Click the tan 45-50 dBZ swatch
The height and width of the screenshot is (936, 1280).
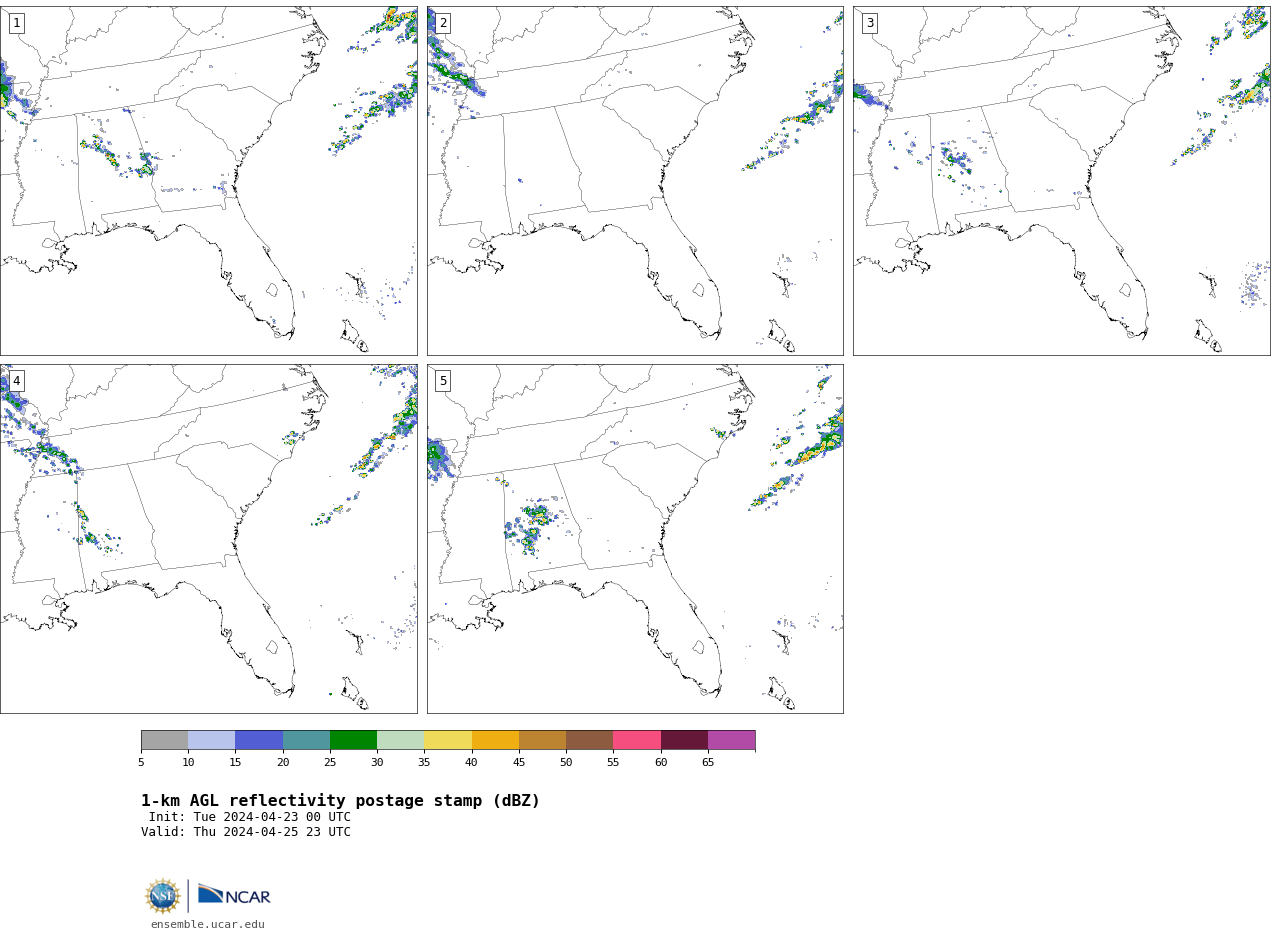pos(542,740)
